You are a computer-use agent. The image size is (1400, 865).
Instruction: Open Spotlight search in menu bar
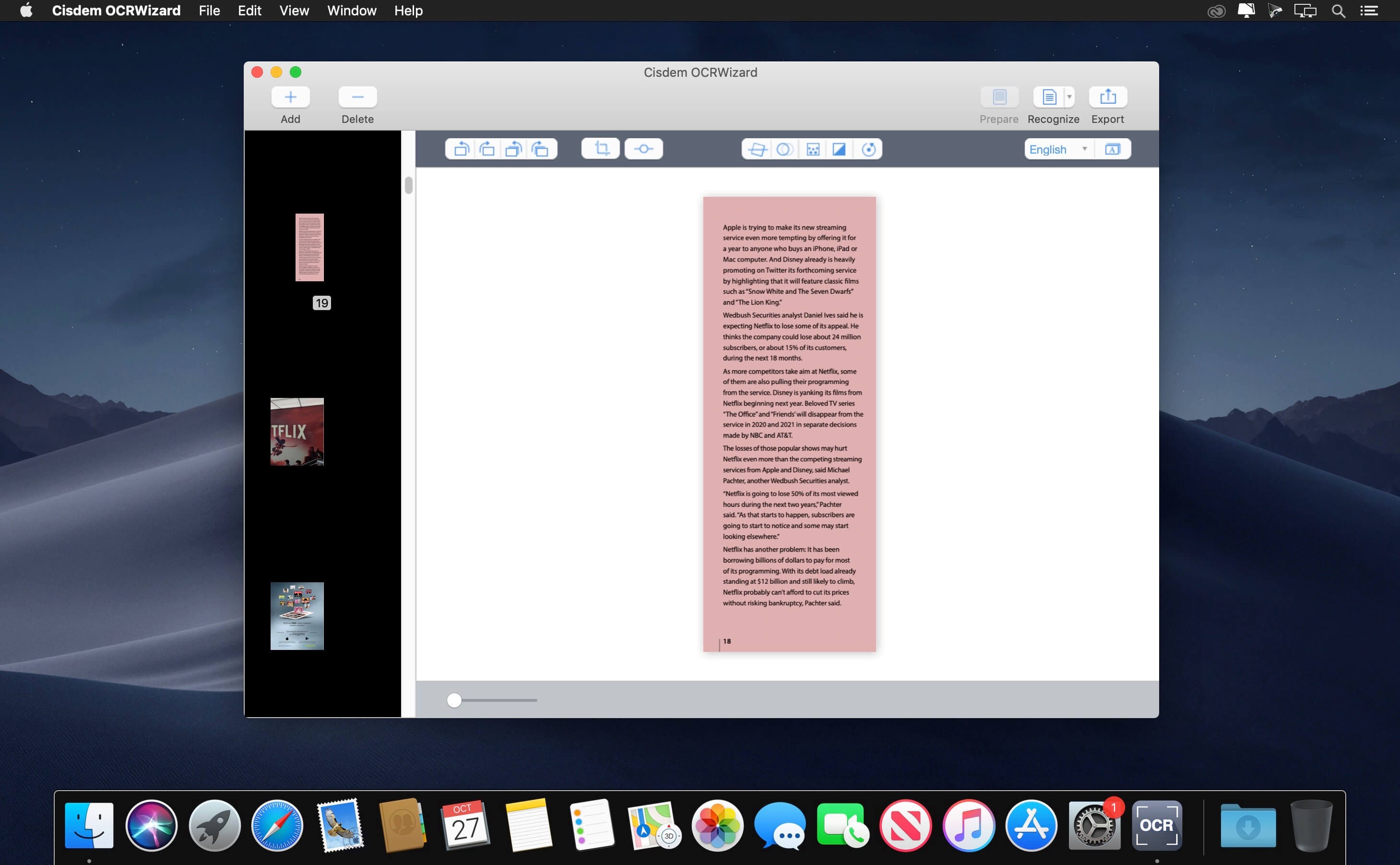coord(1338,10)
